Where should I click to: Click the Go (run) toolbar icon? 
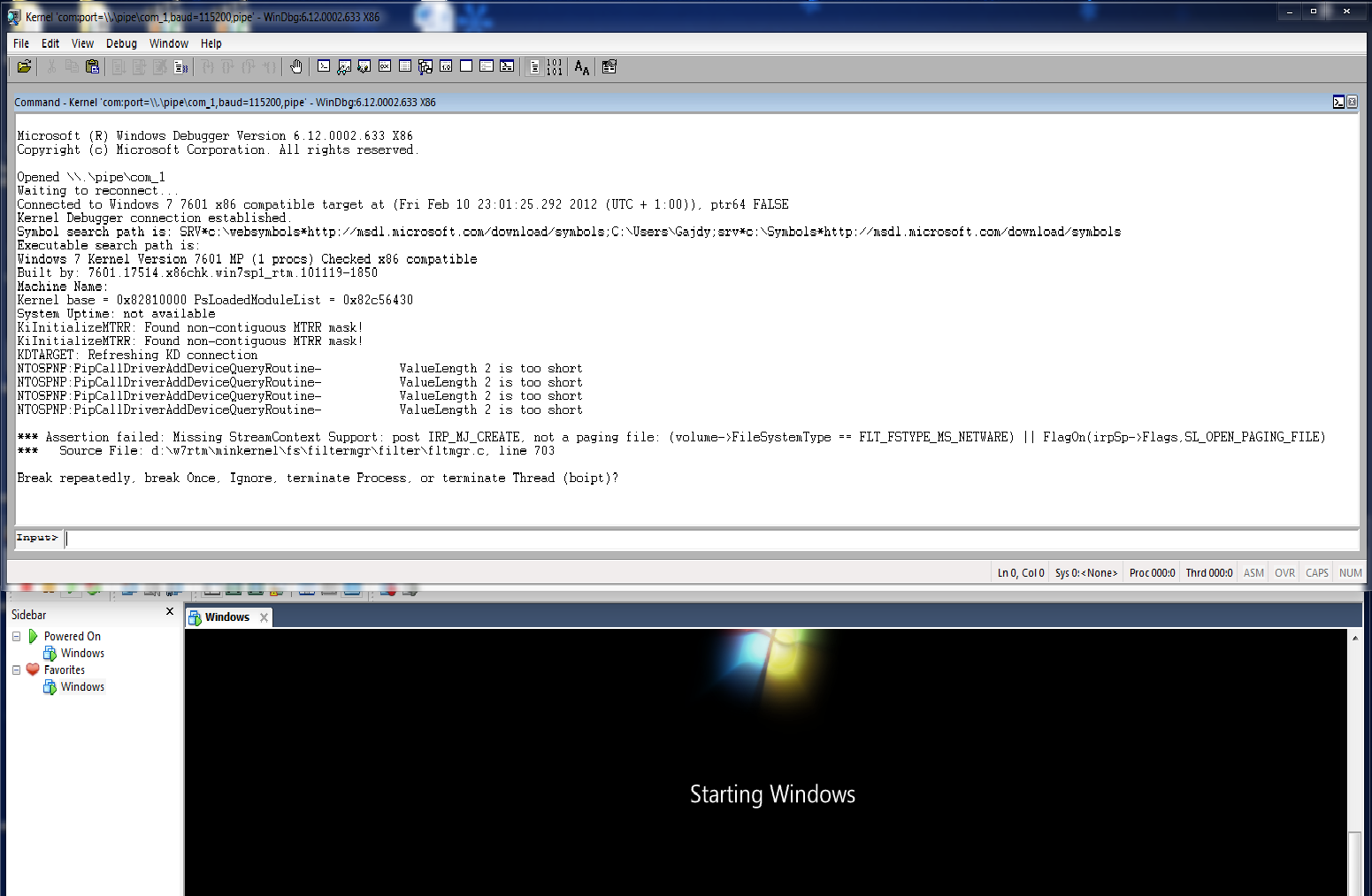118,66
